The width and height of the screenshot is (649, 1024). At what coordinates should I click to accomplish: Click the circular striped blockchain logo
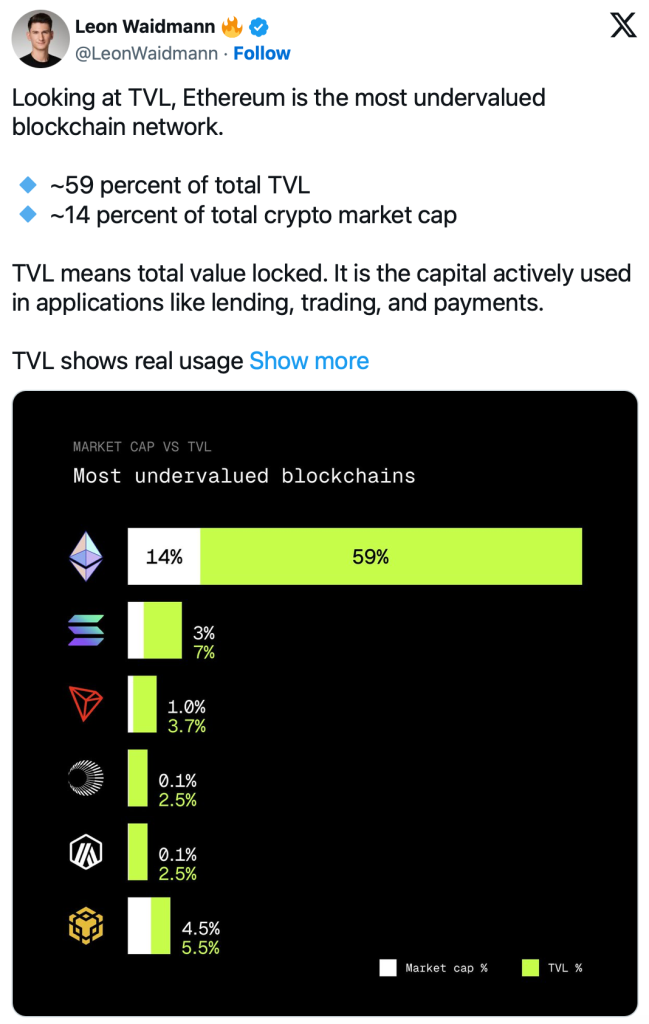tap(86, 779)
